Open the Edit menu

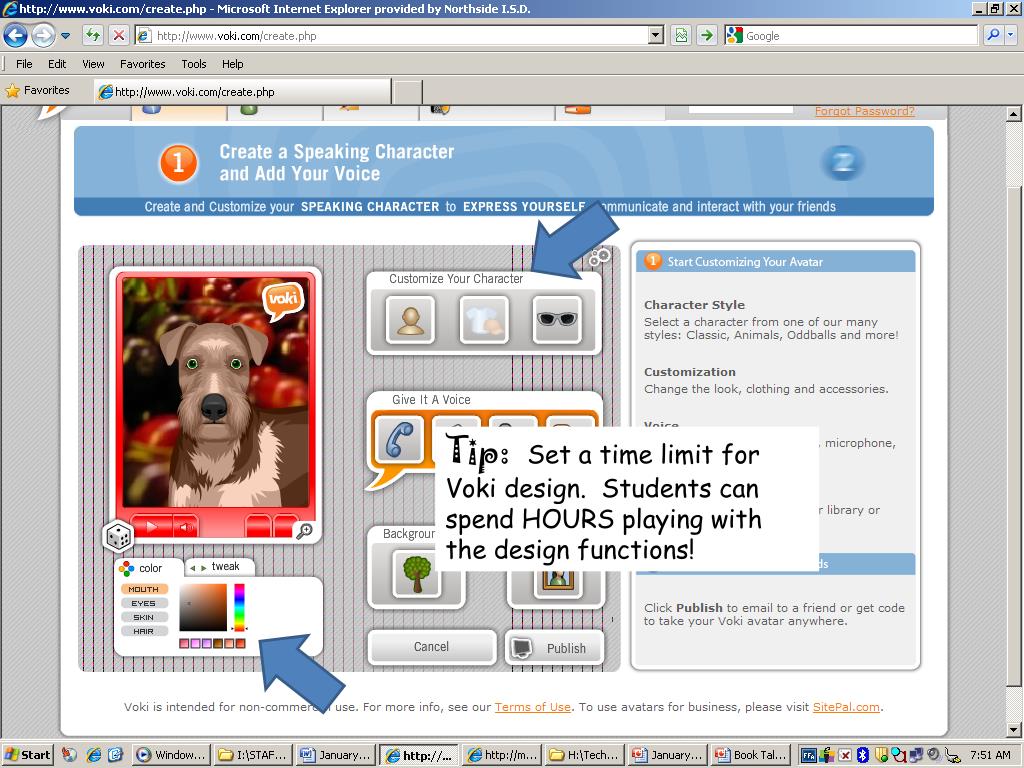coord(57,64)
